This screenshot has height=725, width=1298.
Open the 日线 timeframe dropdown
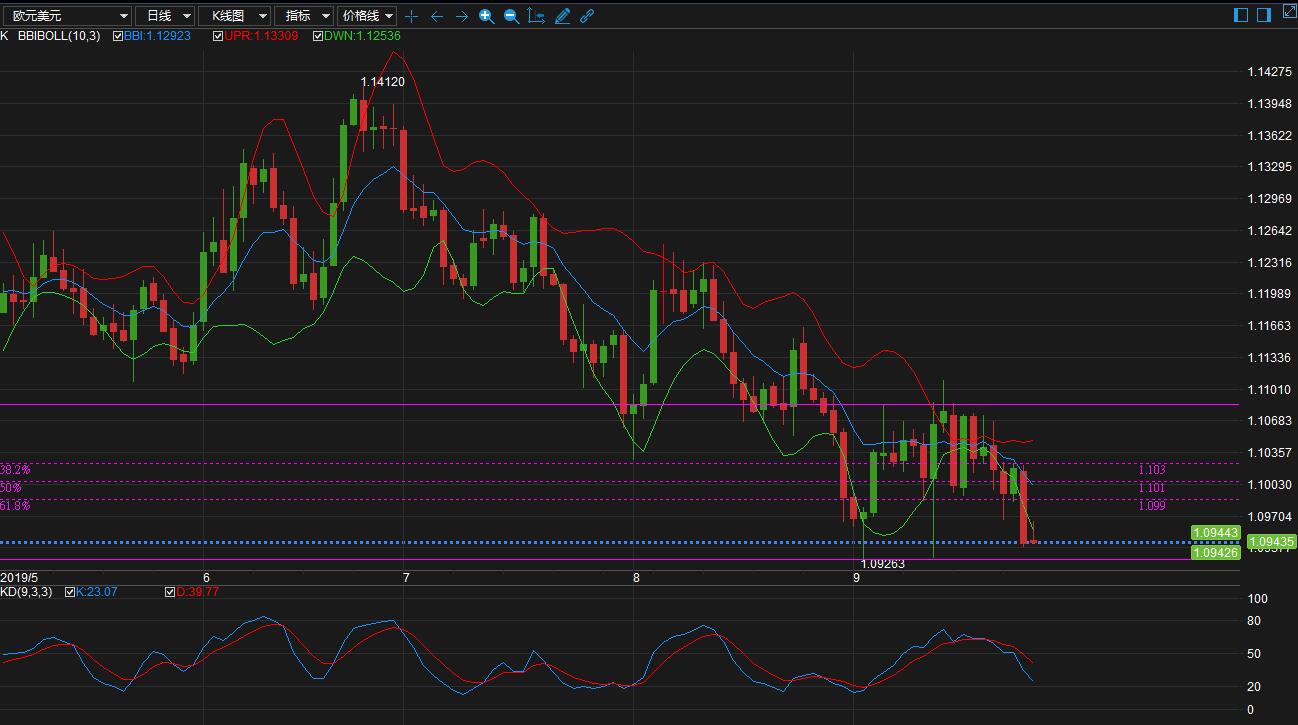[x=166, y=16]
